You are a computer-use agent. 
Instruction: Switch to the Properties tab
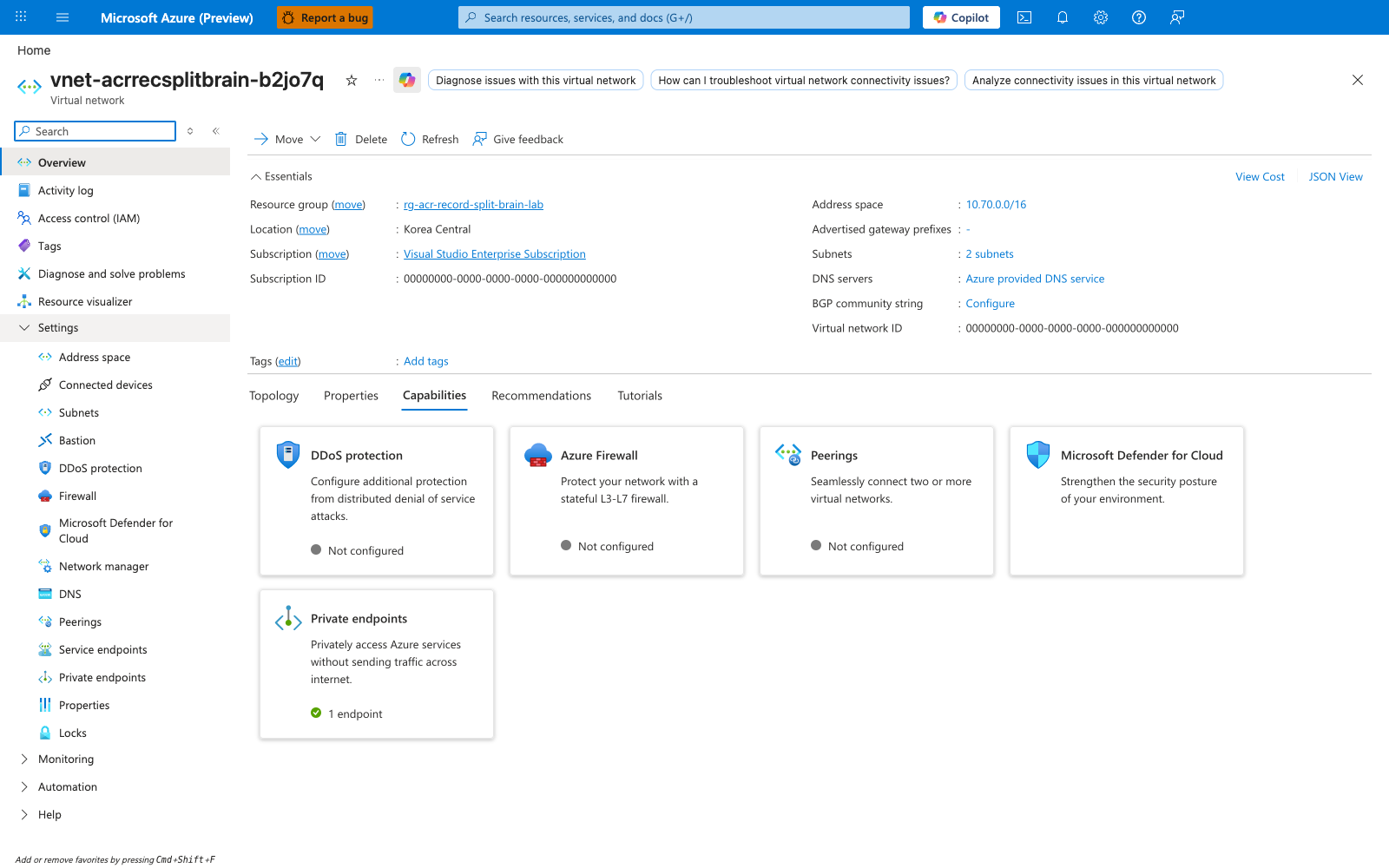(351, 396)
